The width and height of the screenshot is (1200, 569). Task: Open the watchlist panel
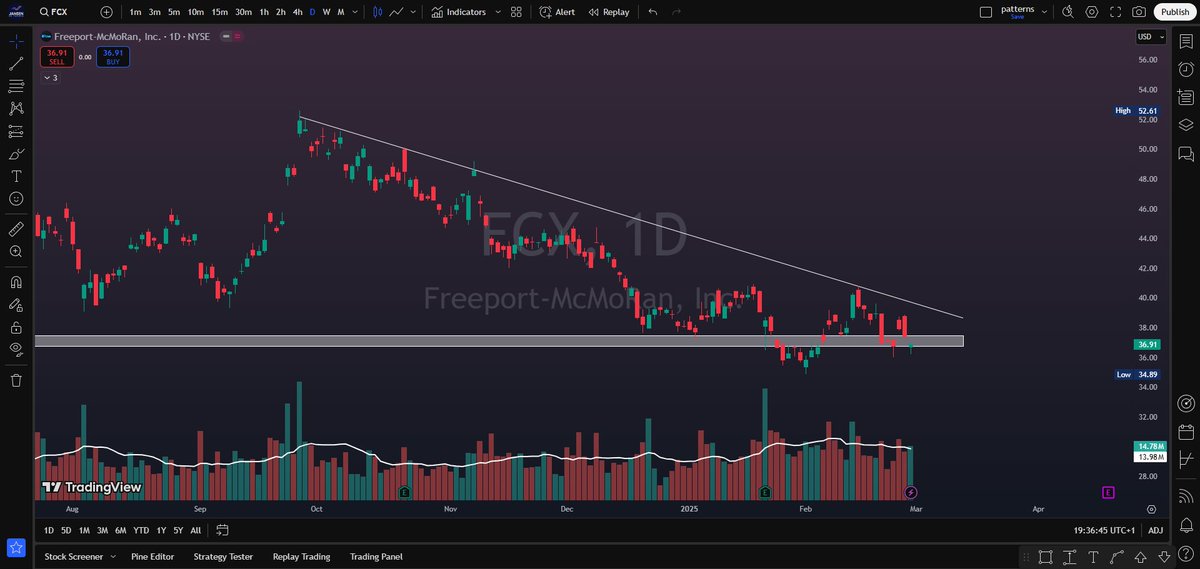click(x=1186, y=42)
